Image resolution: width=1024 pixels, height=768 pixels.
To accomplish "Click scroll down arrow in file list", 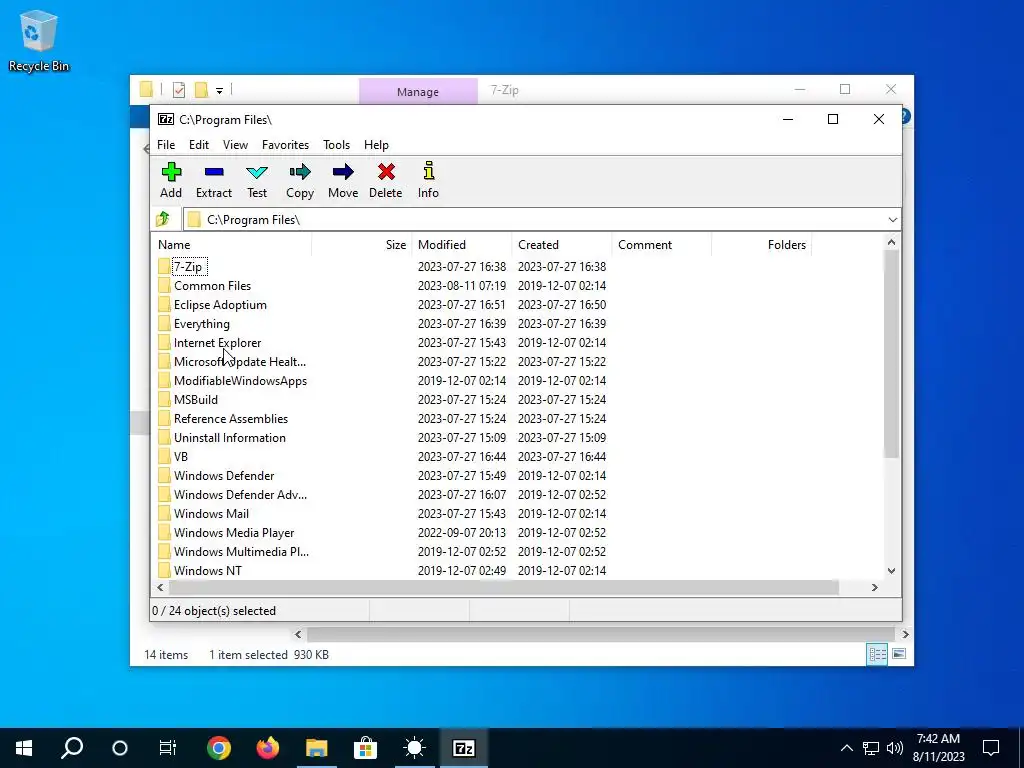I will tap(891, 570).
